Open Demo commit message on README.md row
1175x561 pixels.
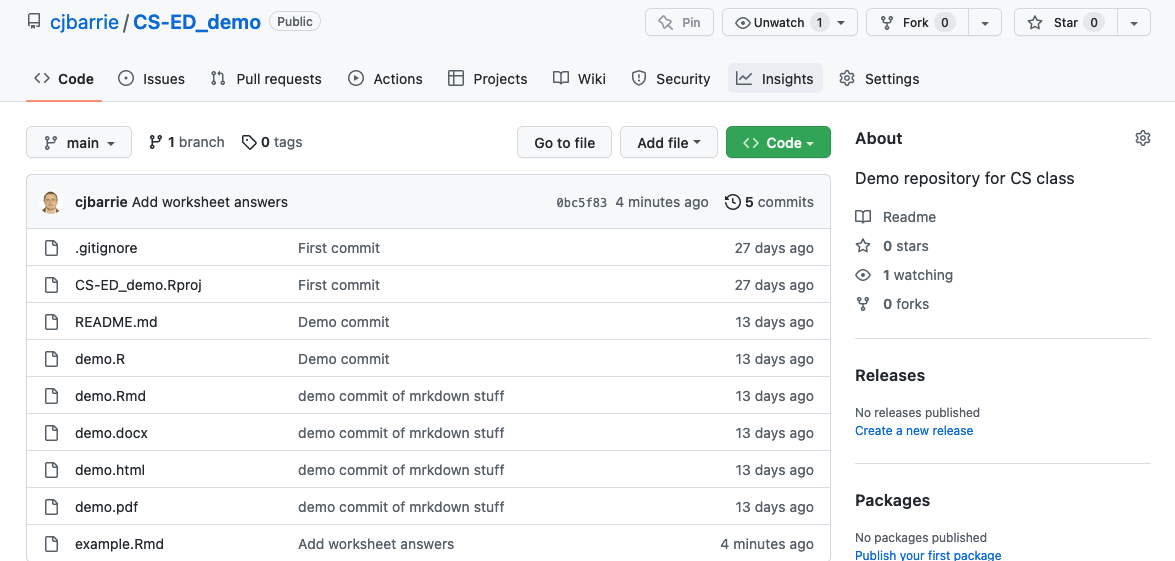pos(343,322)
